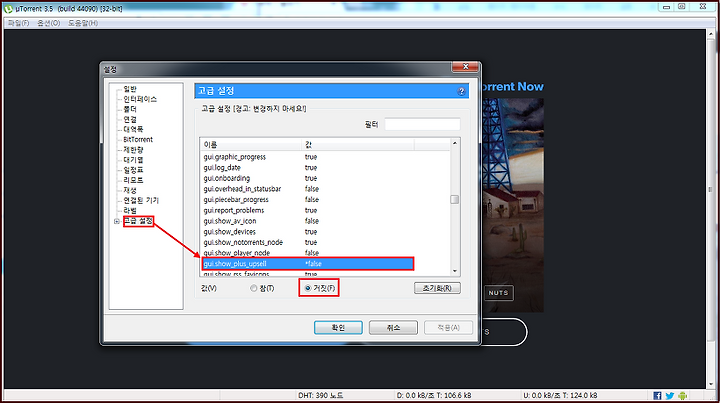
Task: Sort by the 값 column header
Action: pos(358,145)
